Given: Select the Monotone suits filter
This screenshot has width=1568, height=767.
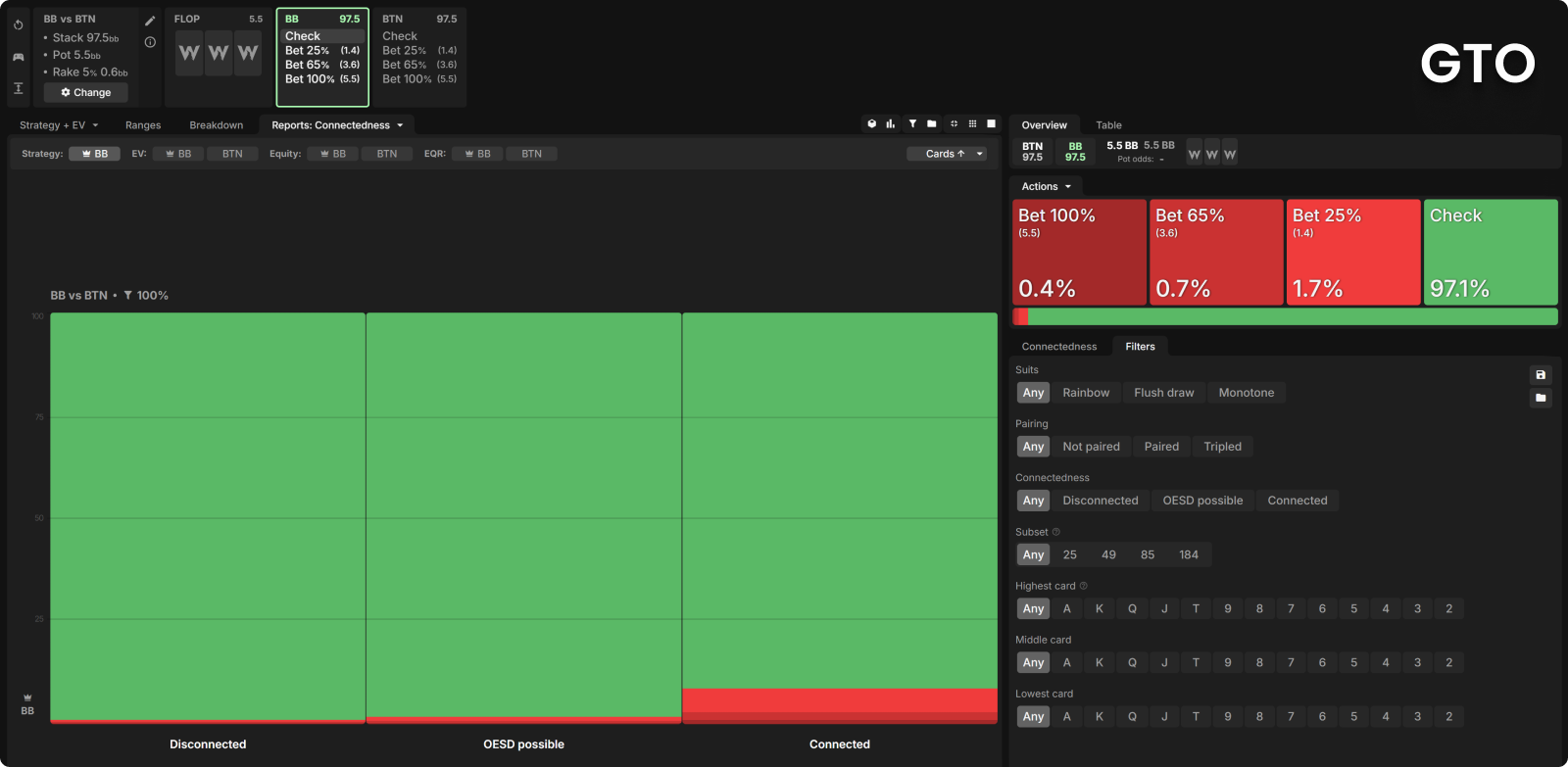Looking at the screenshot, I should (1247, 393).
